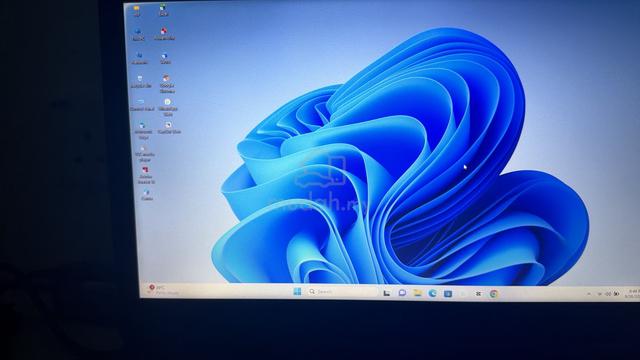The image size is (640, 360).
Task: Select the yellow folder desktop icon
Action: [x=137, y=11]
